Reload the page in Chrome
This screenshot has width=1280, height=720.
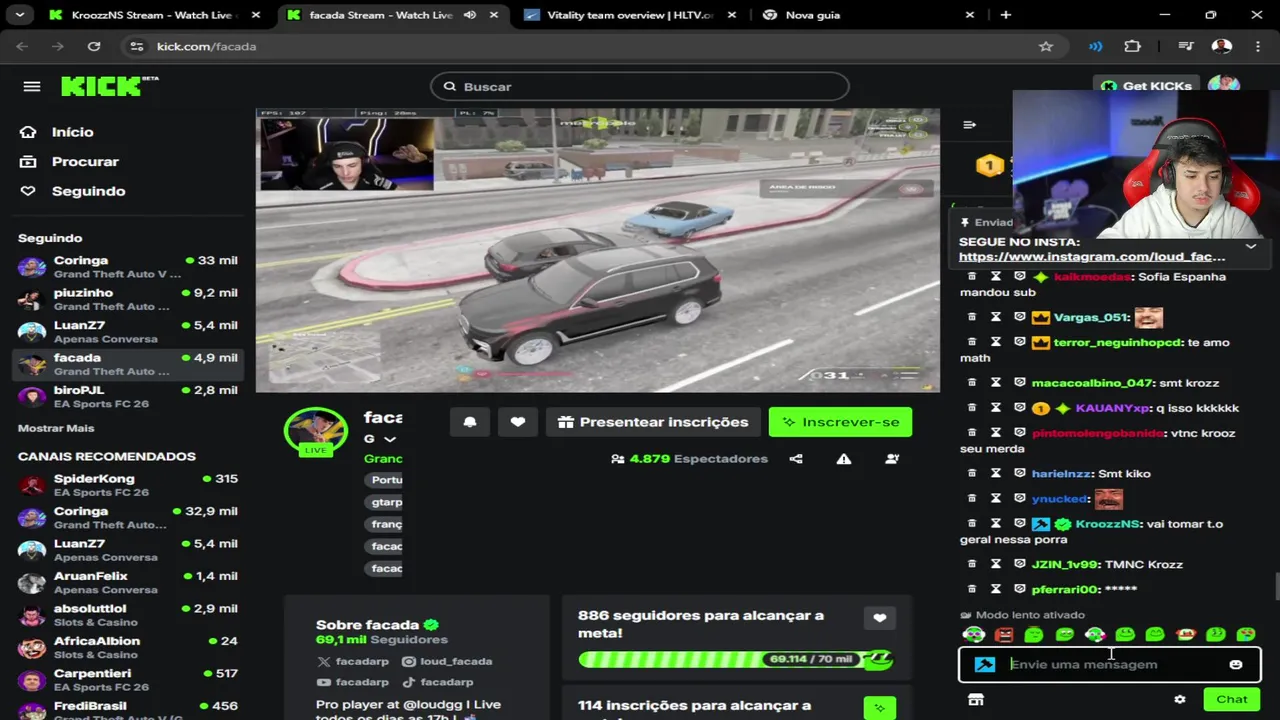click(x=94, y=46)
